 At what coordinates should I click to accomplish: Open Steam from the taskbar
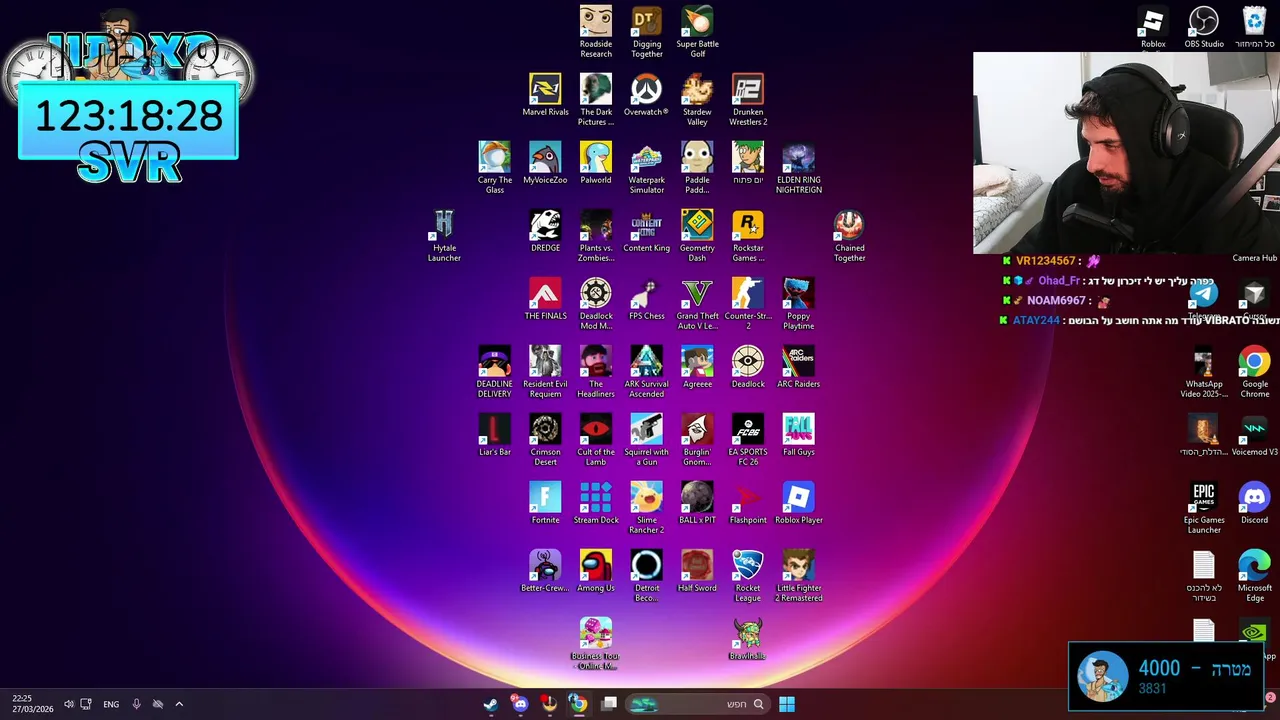point(490,704)
